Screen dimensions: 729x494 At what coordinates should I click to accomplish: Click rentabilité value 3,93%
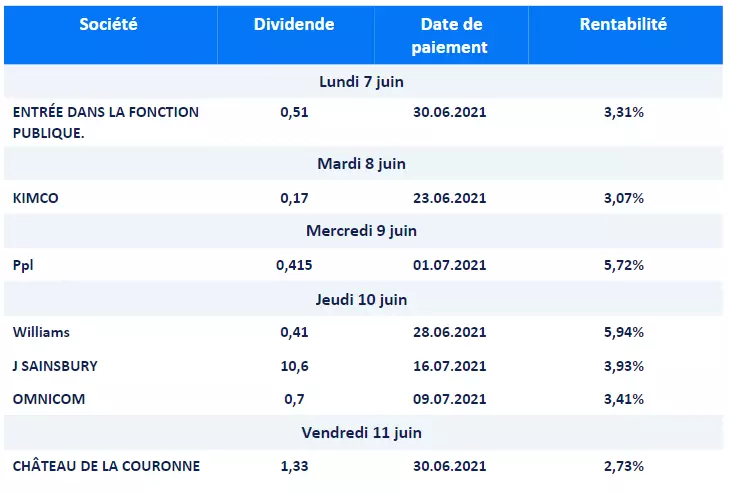coord(623,366)
